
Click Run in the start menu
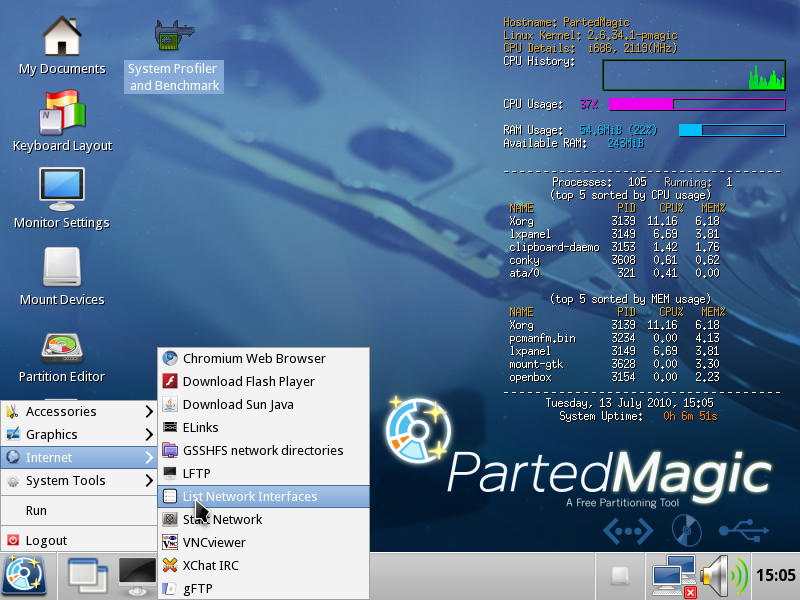(36, 510)
